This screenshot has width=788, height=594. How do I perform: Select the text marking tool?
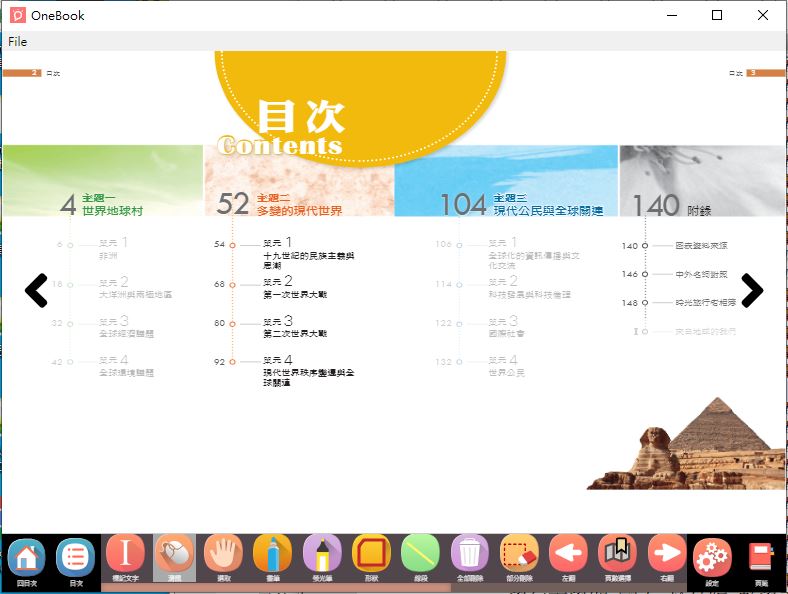pyautogui.click(x=126, y=555)
